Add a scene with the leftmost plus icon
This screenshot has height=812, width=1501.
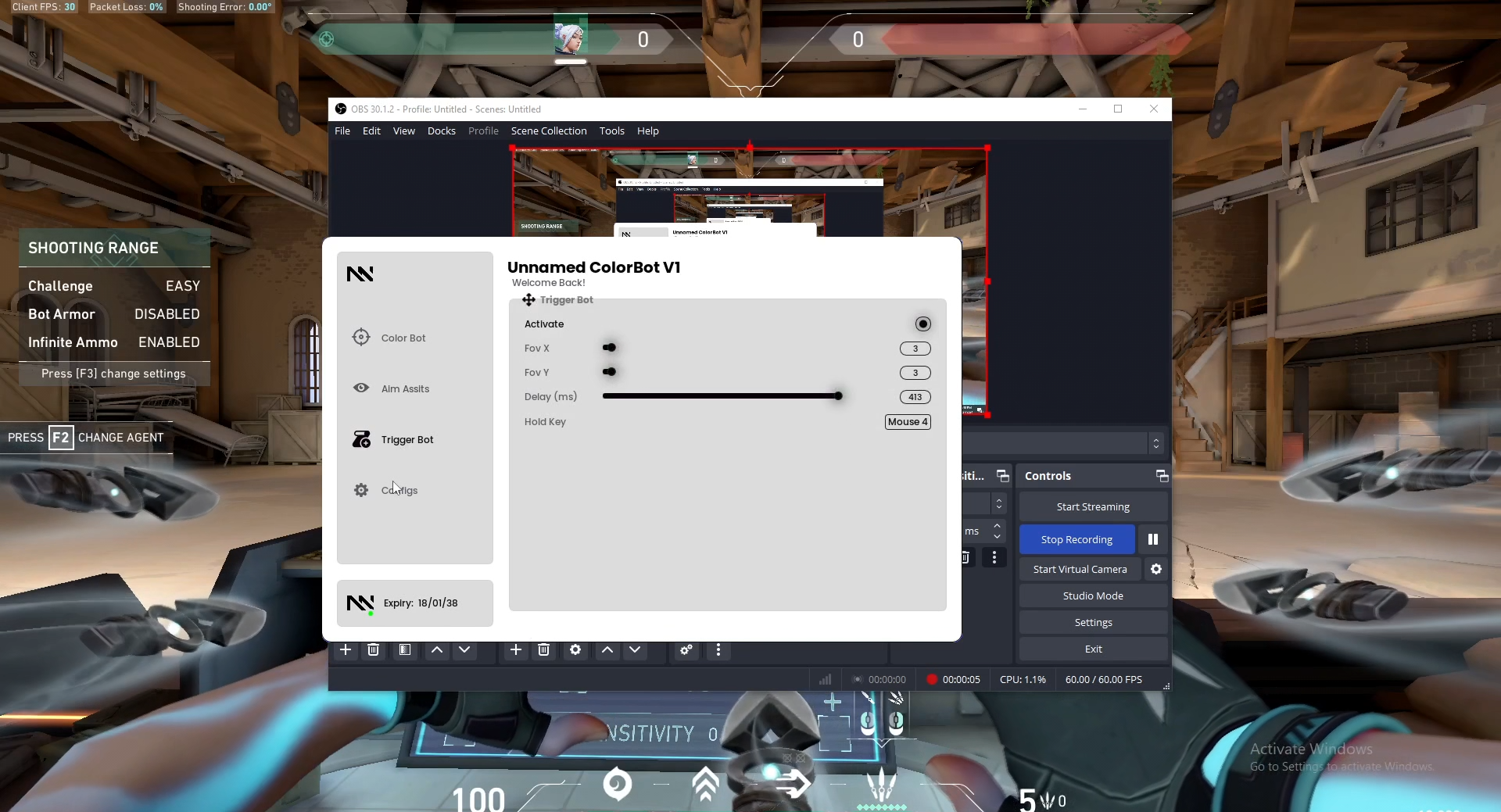(x=346, y=649)
